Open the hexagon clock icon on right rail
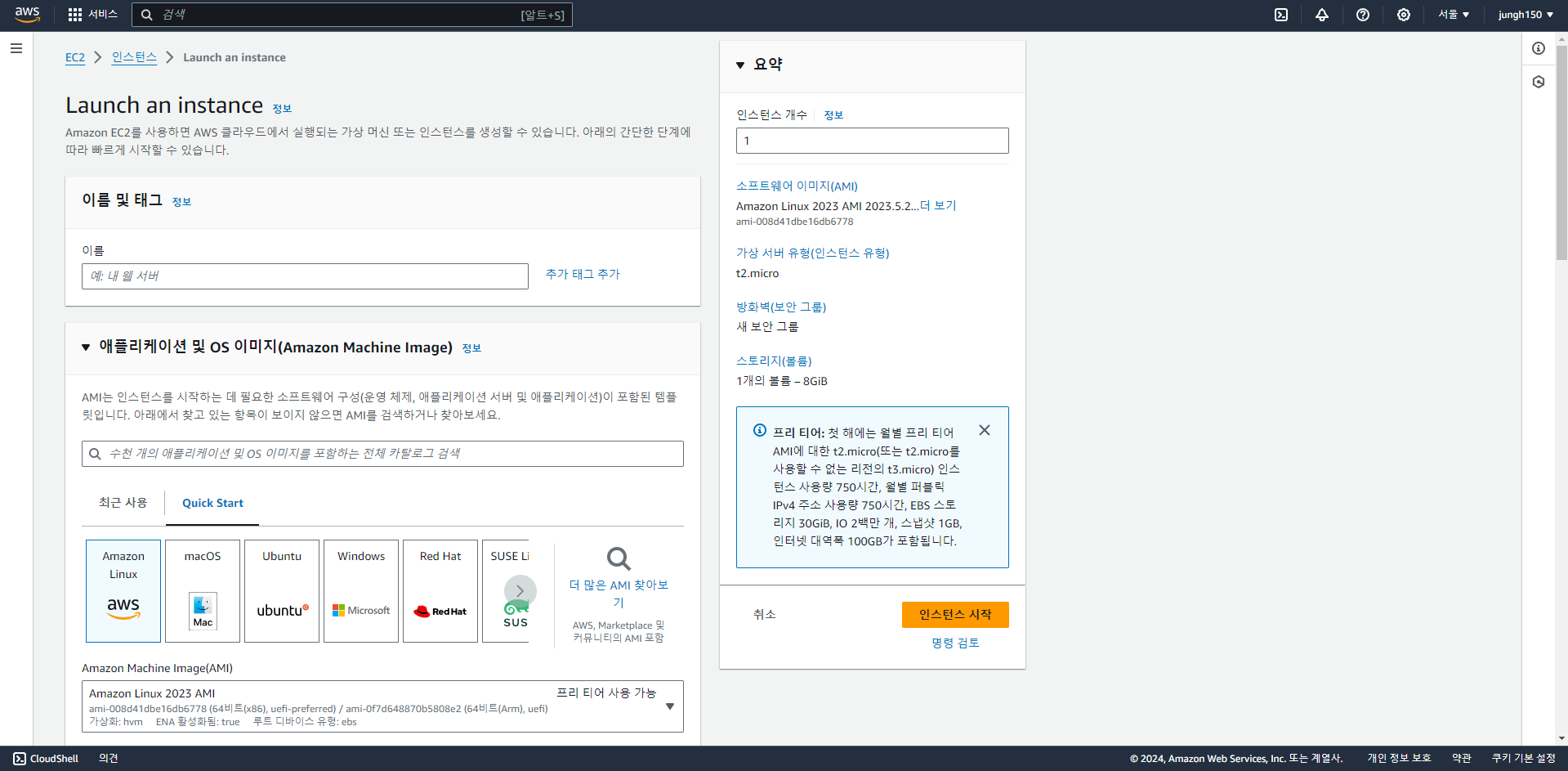This screenshot has width=1568, height=771. (1539, 82)
